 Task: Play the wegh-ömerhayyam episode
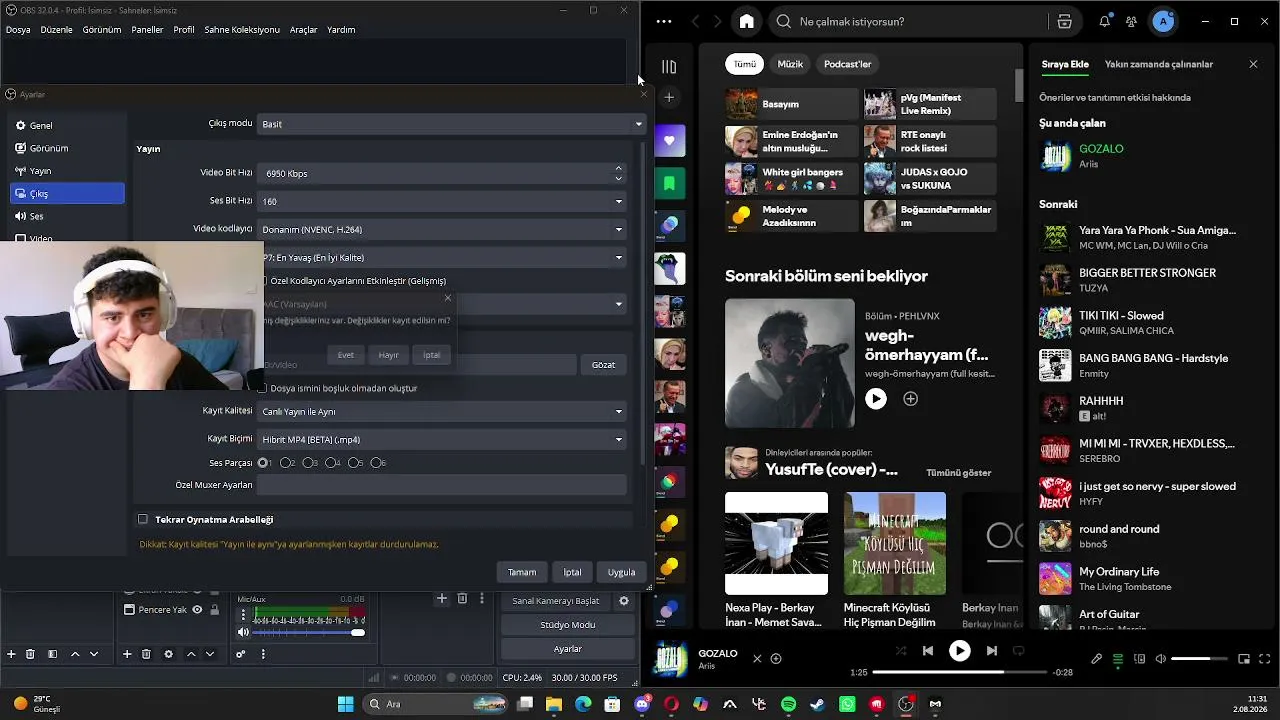[876, 399]
